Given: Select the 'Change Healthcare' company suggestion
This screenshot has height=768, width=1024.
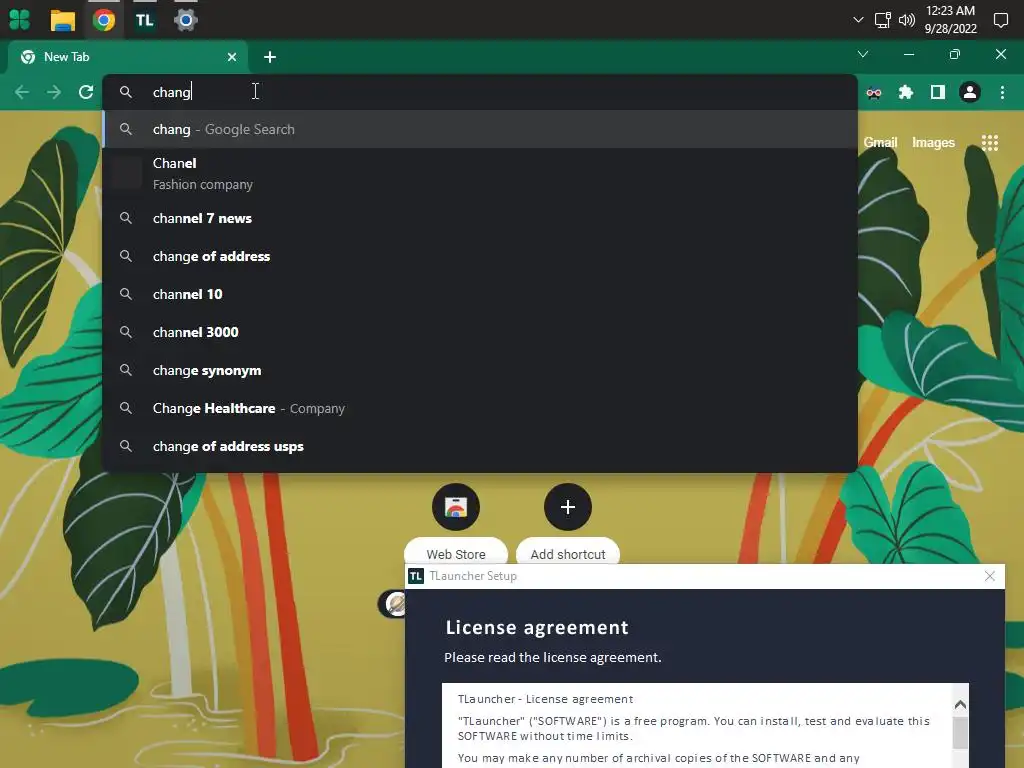Looking at the screenshot, I should point(480,408).
